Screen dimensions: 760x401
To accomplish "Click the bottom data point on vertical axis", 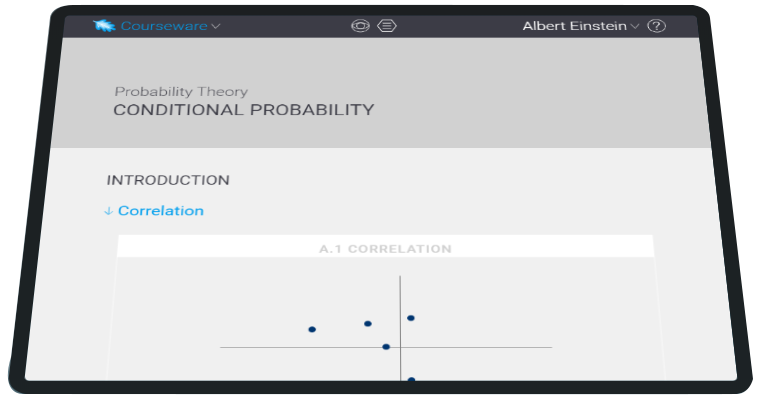I will 411,379.
